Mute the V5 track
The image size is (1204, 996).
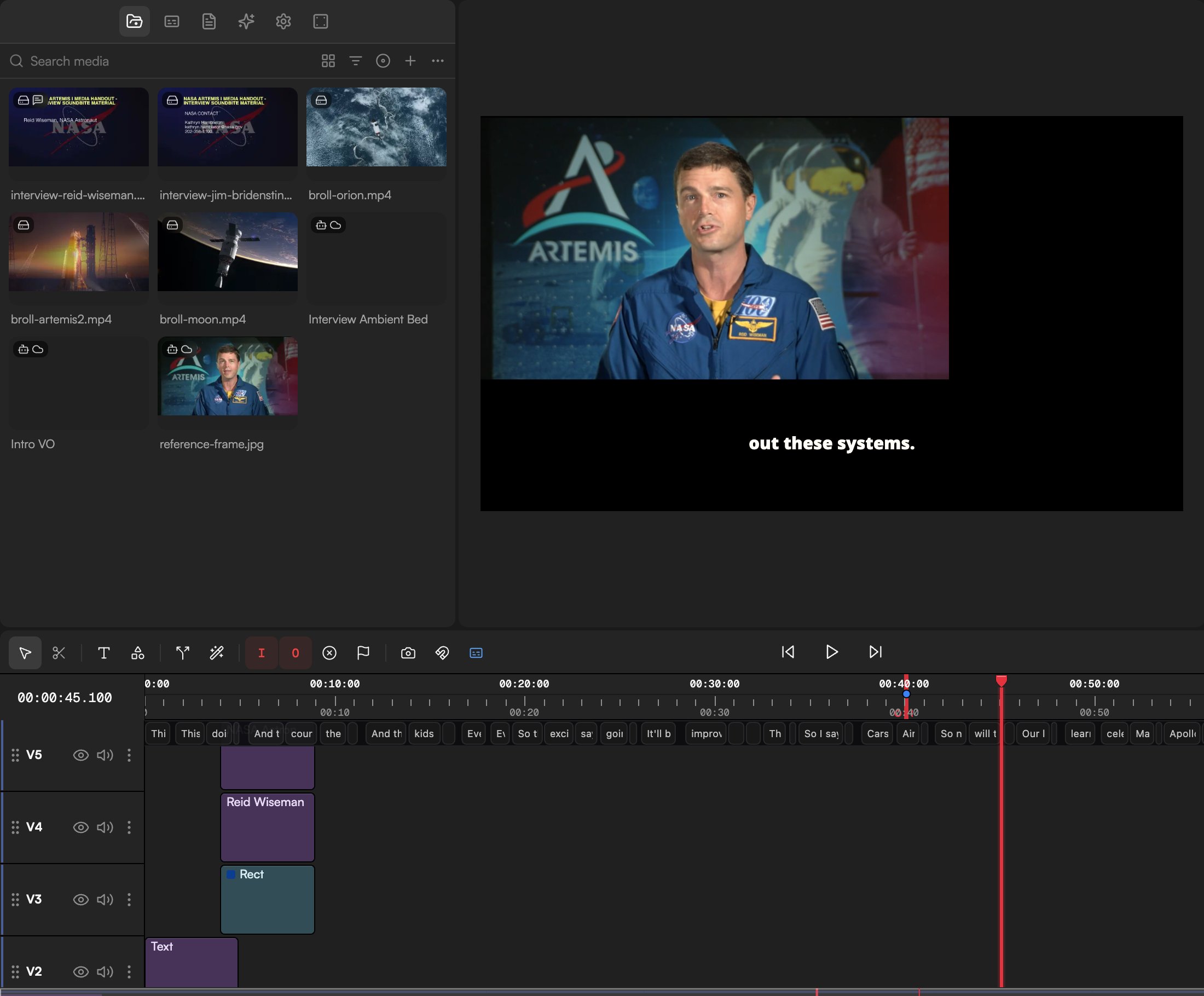[105, 755]
